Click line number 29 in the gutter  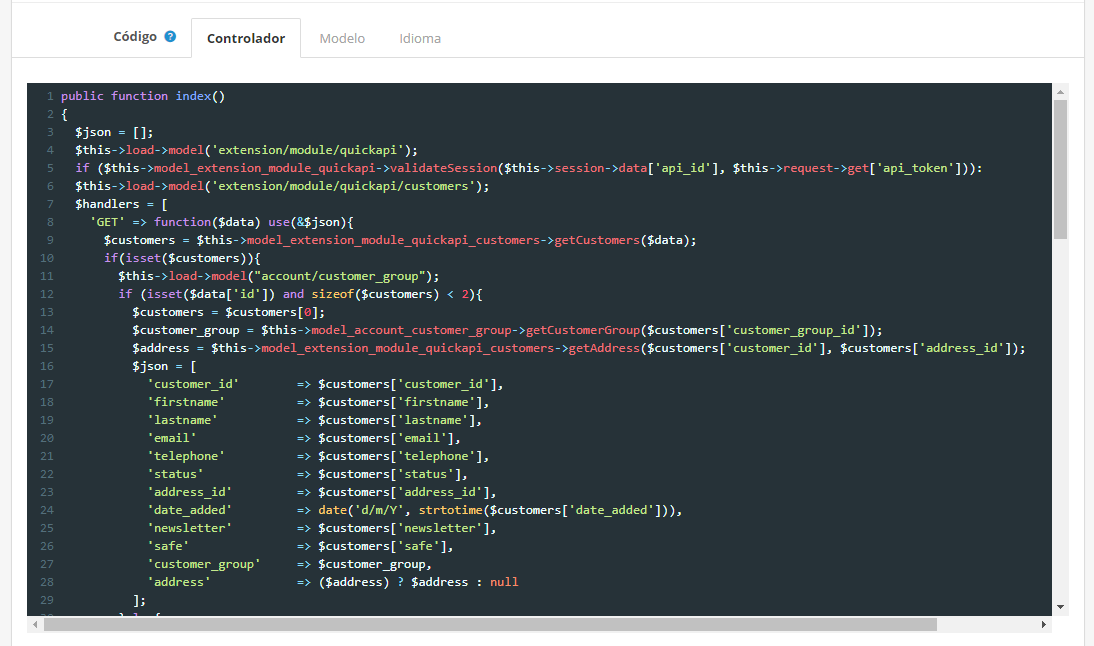46,599
